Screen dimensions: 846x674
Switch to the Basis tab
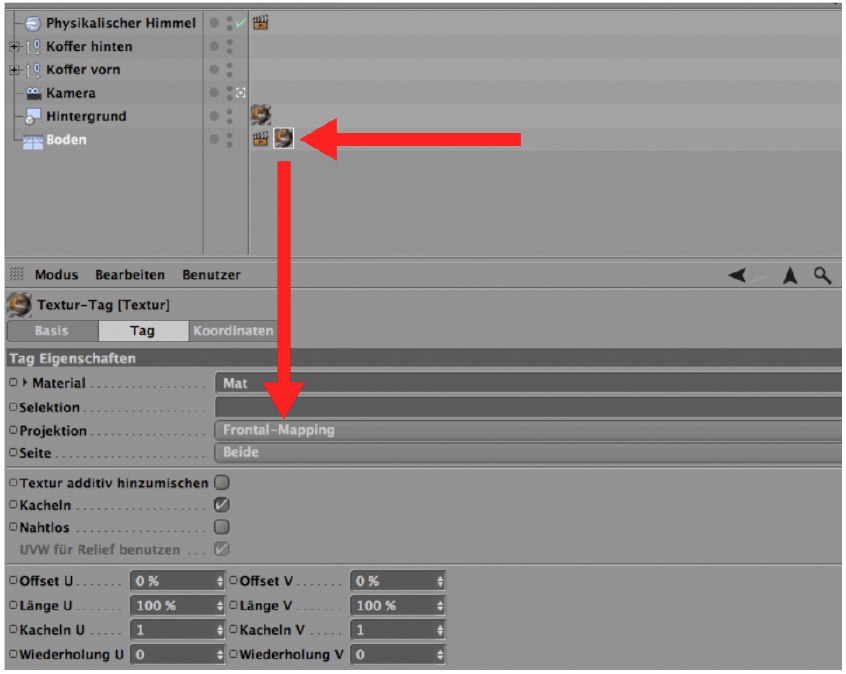52,331
